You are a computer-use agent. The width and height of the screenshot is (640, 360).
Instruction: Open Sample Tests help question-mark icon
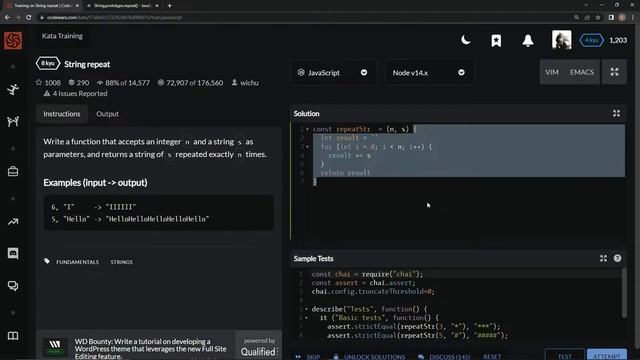coord(617,258)
